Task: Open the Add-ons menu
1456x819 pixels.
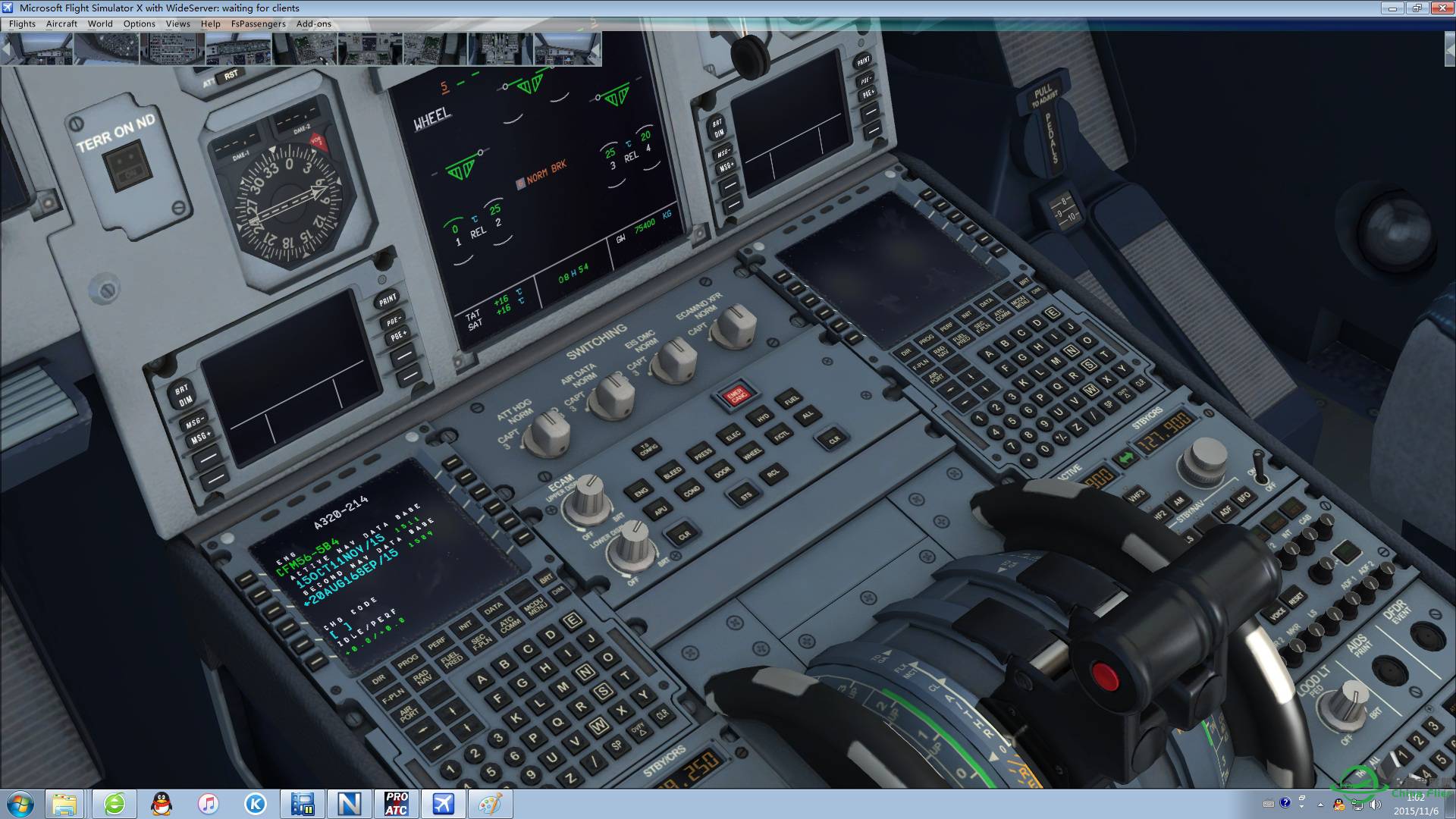Action: point(313,24)
